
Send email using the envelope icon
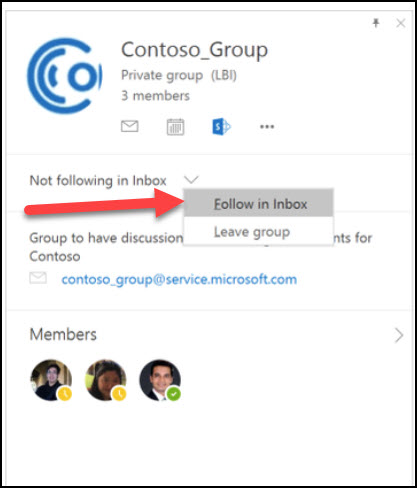(130, 126)
